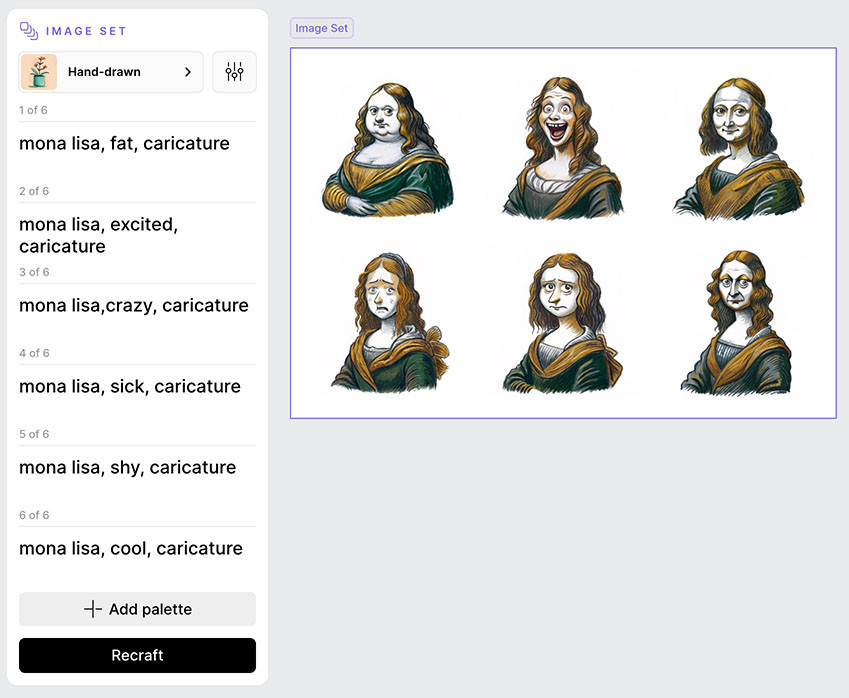Click the "2 of 6" label
The image size is (849, 698).
[x=34, y=191]
